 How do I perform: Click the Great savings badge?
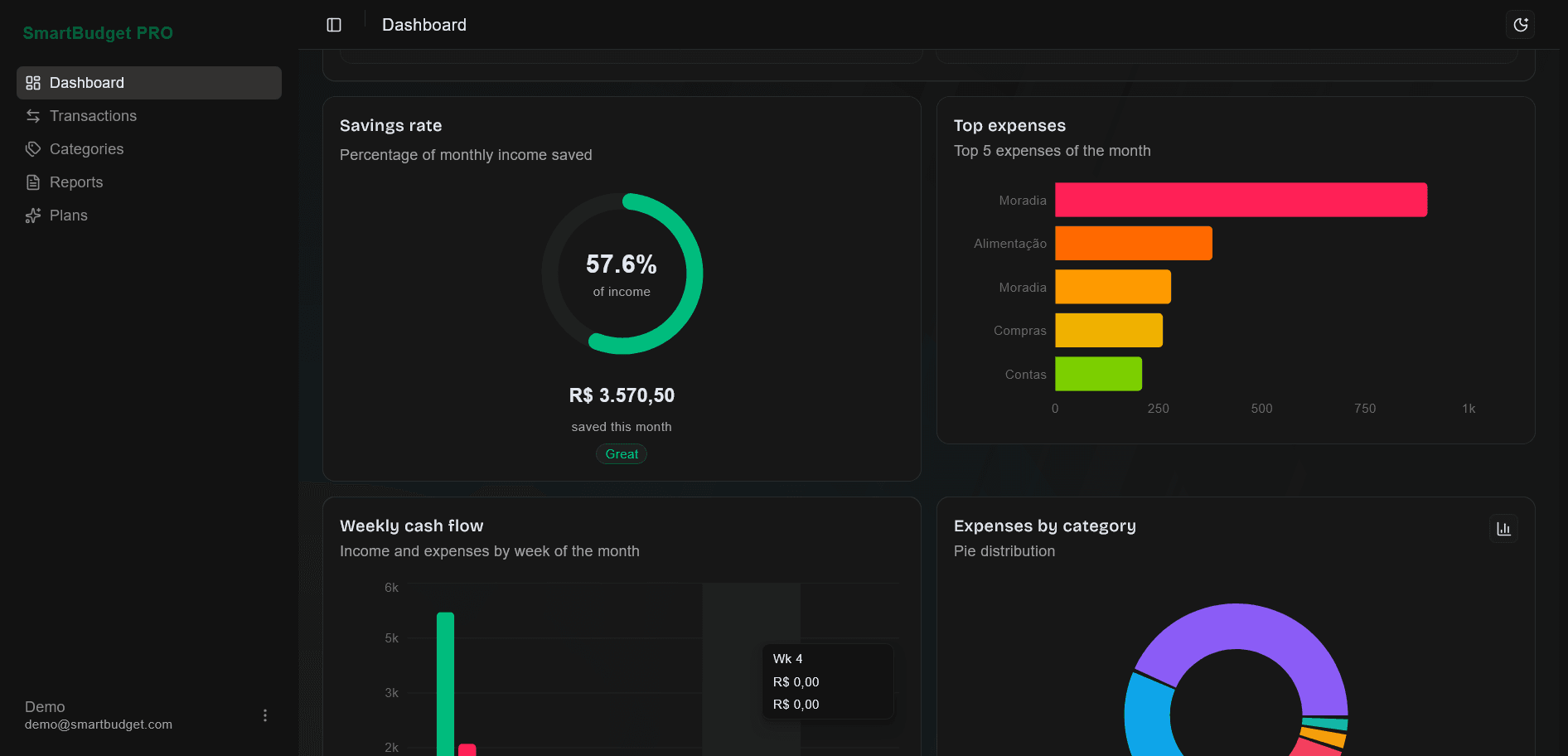tap(622, 454)
